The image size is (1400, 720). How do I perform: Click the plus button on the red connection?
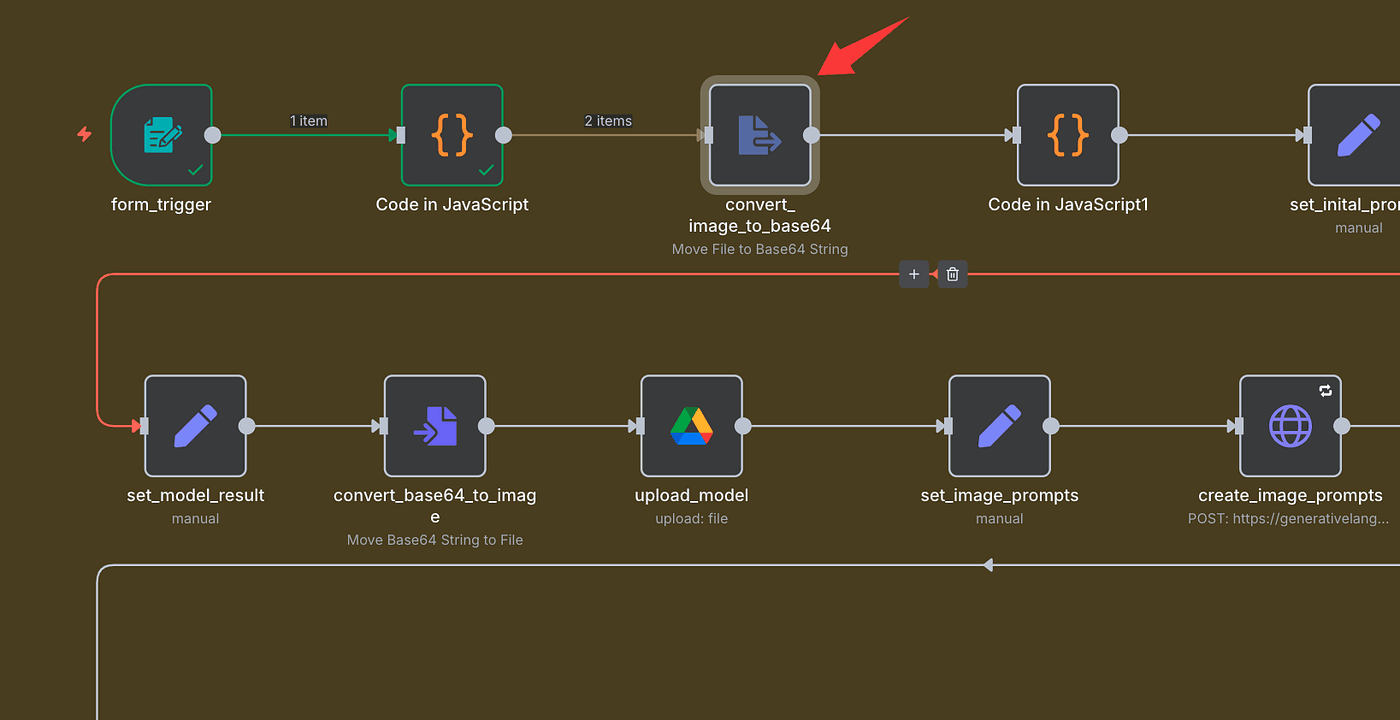coord(914,274)
